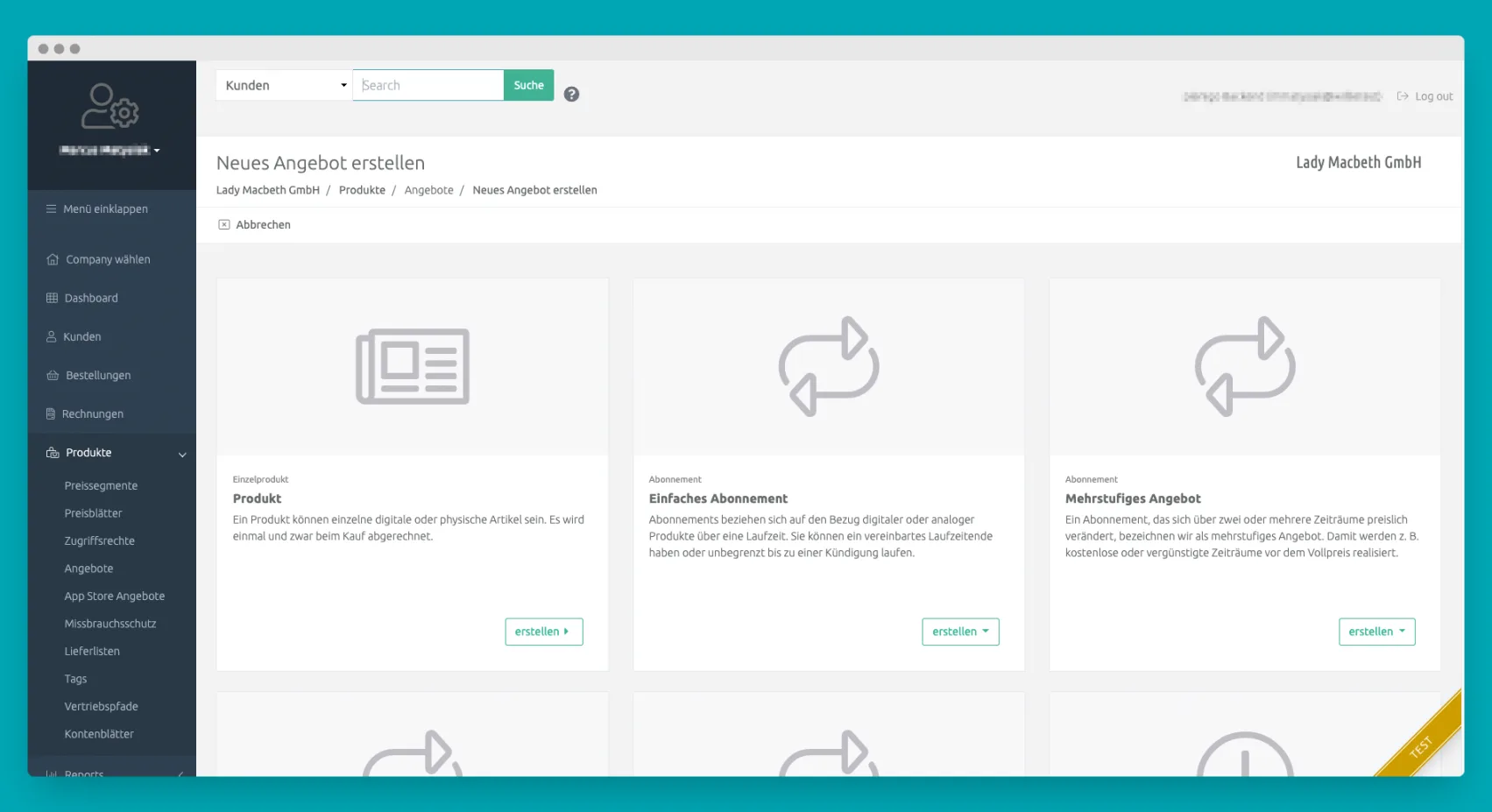Image resolution: width=1492 pixels, height=812 pixels.
Task: Open Preissegmente
Action: pos(101,486)
